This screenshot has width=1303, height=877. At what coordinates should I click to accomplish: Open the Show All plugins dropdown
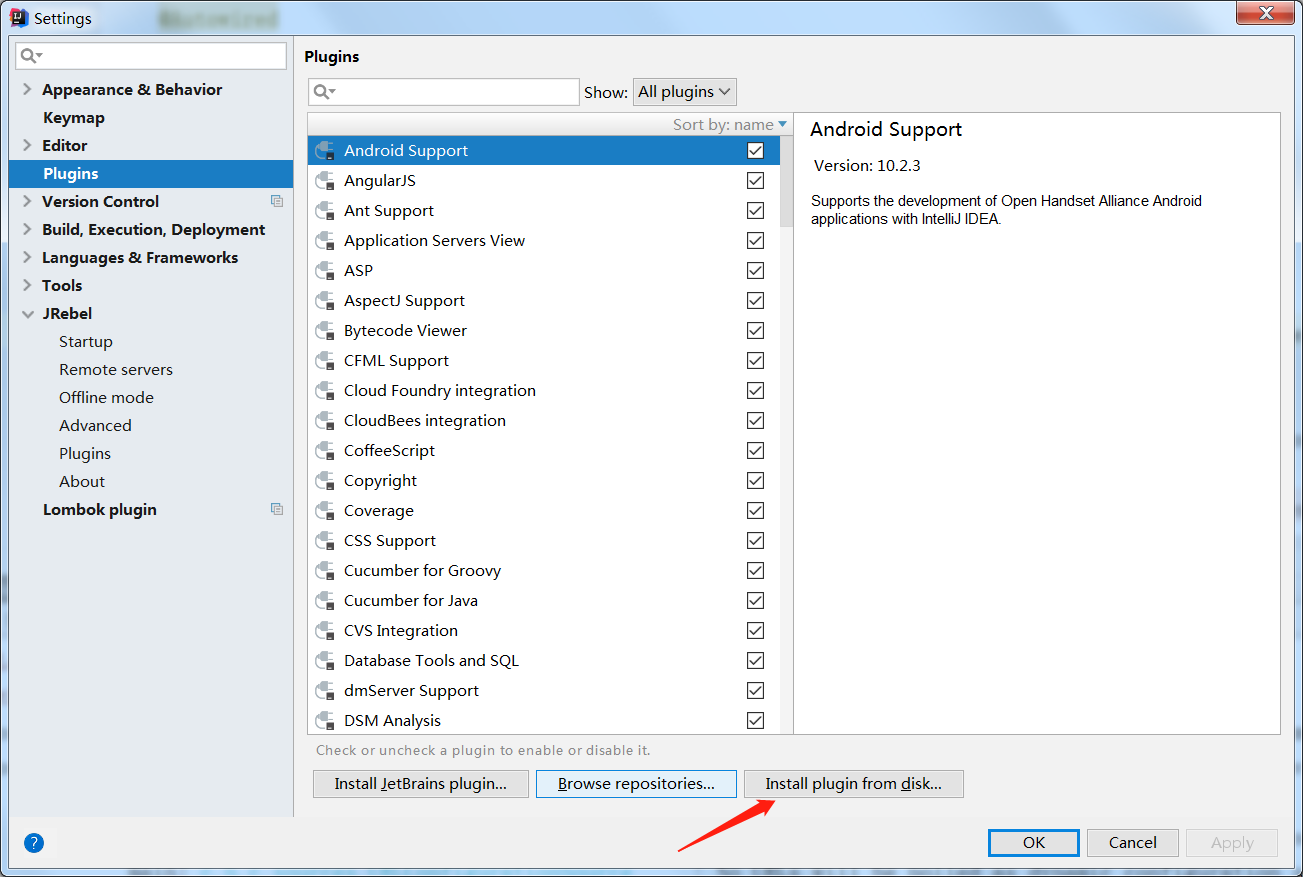coord(685,92)
